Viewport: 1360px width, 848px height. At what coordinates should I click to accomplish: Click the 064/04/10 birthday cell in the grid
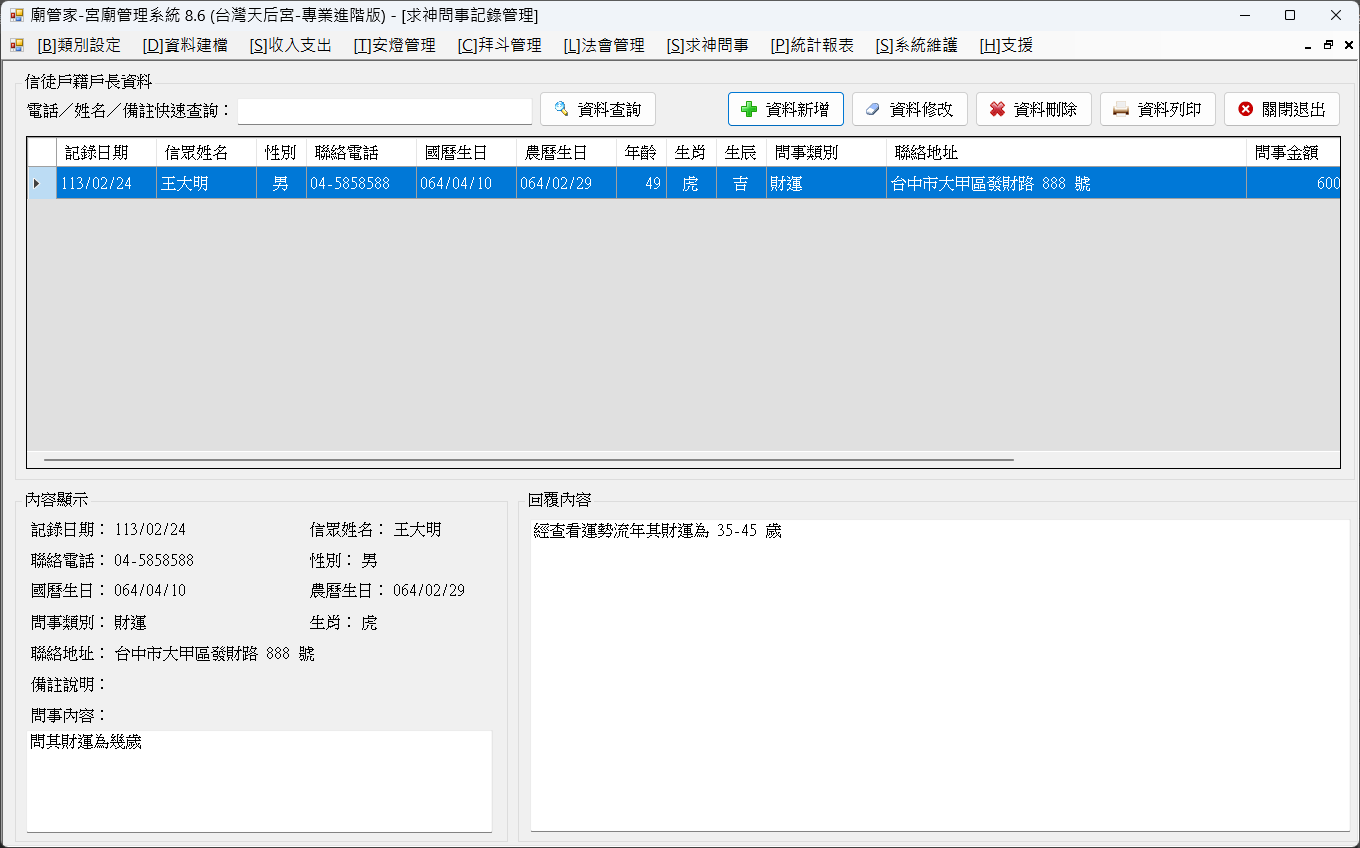tap(466, 183)
